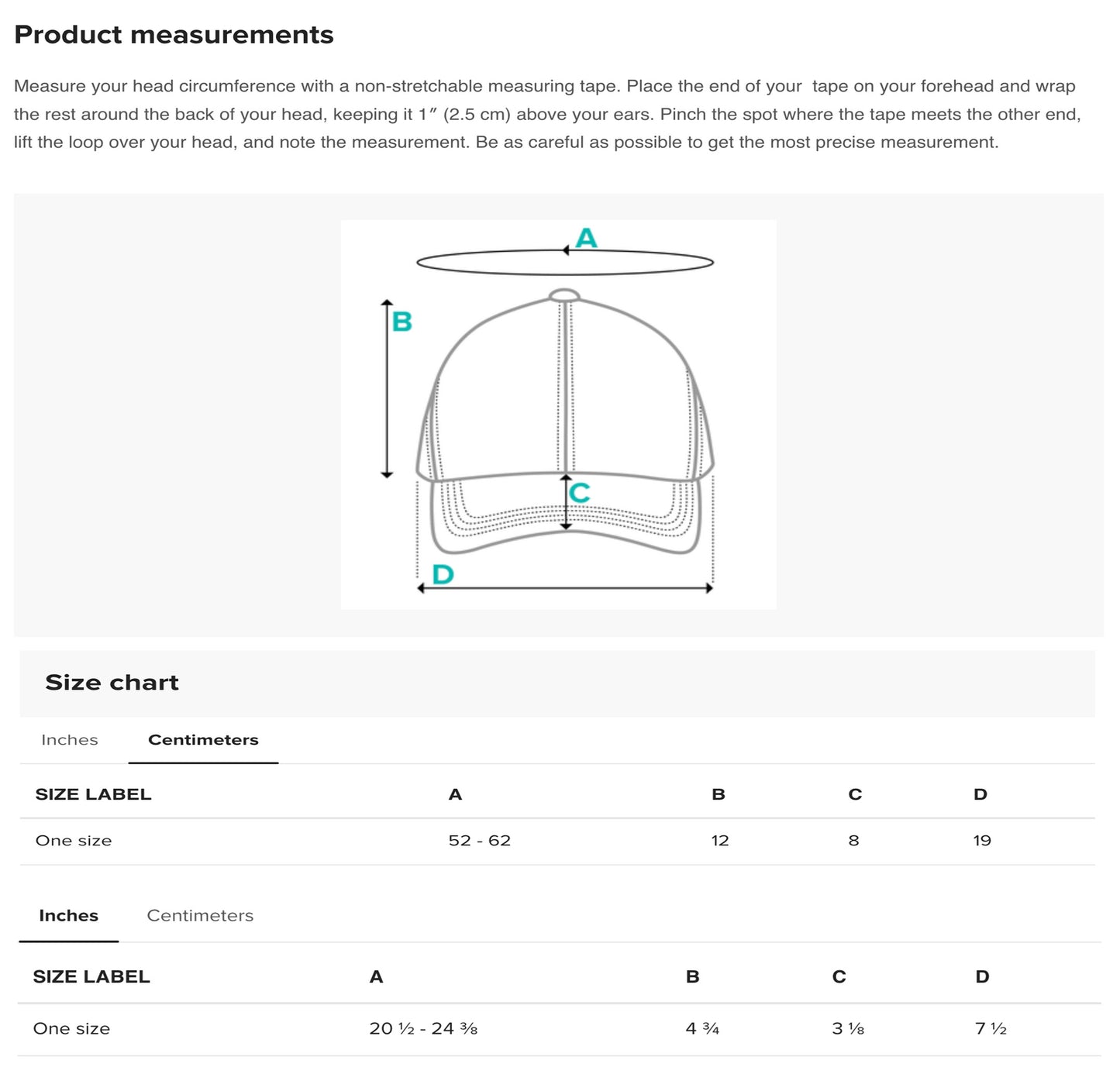Select the active Centimeters tab in upper chart
The width and height of the screenshot is (1120, 1081).
tap(203, 740)
